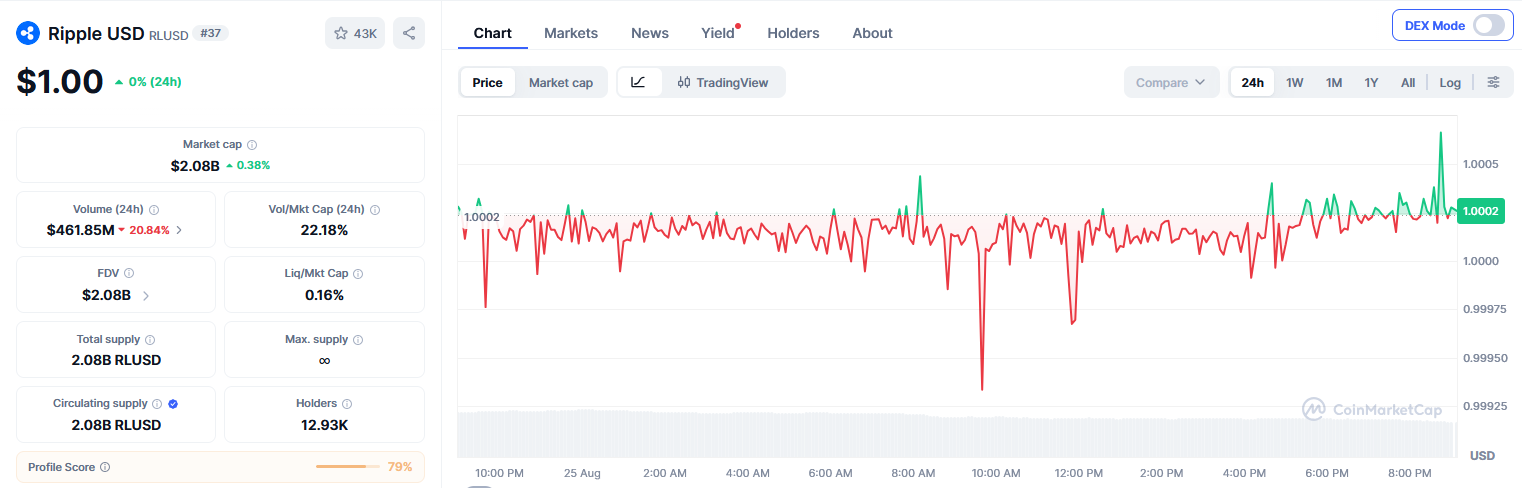1522x488 pixels.
Task: Open the Markets tab
Action: coord(571,33)
